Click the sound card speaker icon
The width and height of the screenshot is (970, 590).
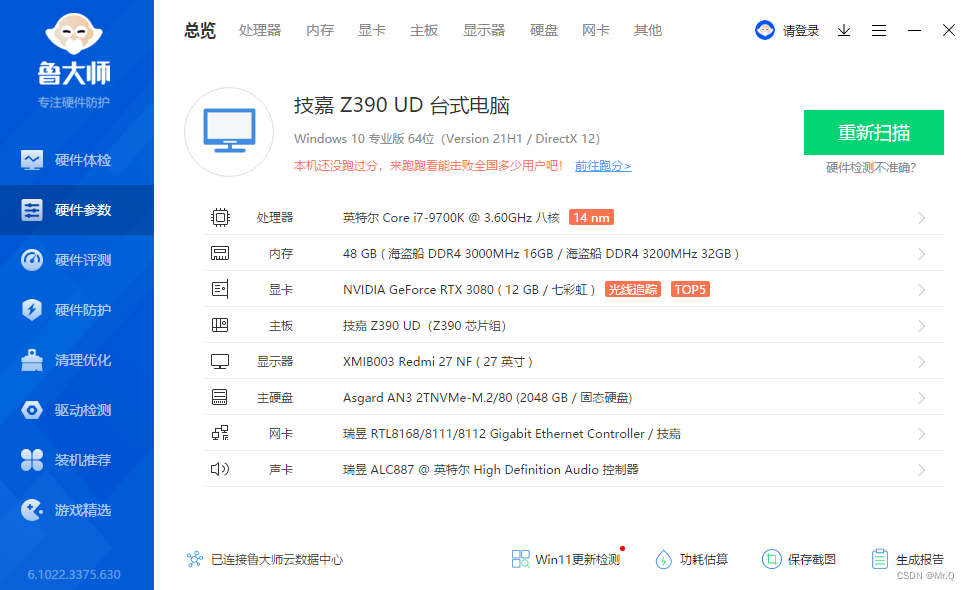220,469
